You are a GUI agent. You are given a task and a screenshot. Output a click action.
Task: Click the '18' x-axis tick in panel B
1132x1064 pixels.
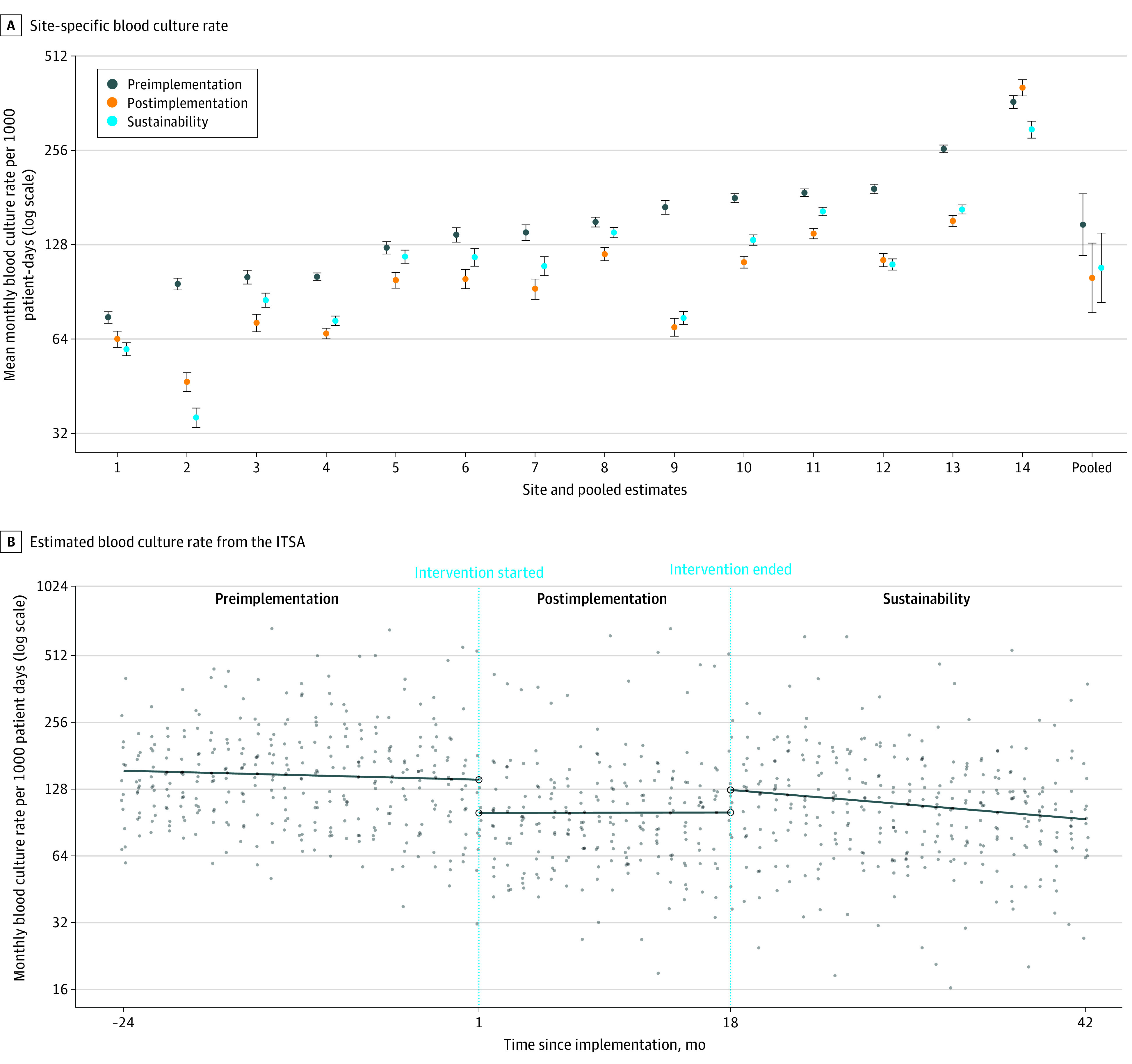[x=731, y=1022]
